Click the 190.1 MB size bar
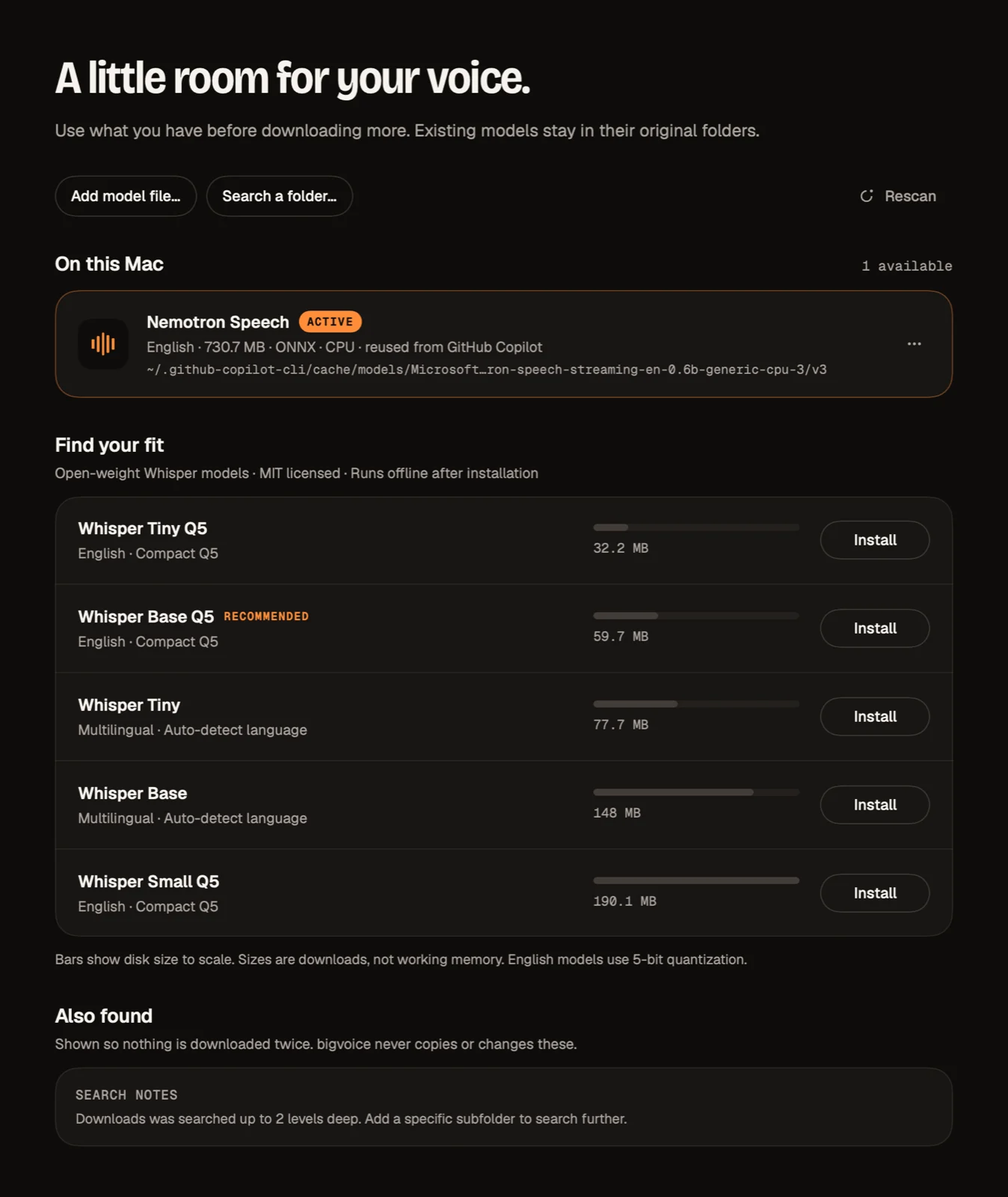Image resolution: width=1008 pixels, height=1197 pixels. (696, 881)
